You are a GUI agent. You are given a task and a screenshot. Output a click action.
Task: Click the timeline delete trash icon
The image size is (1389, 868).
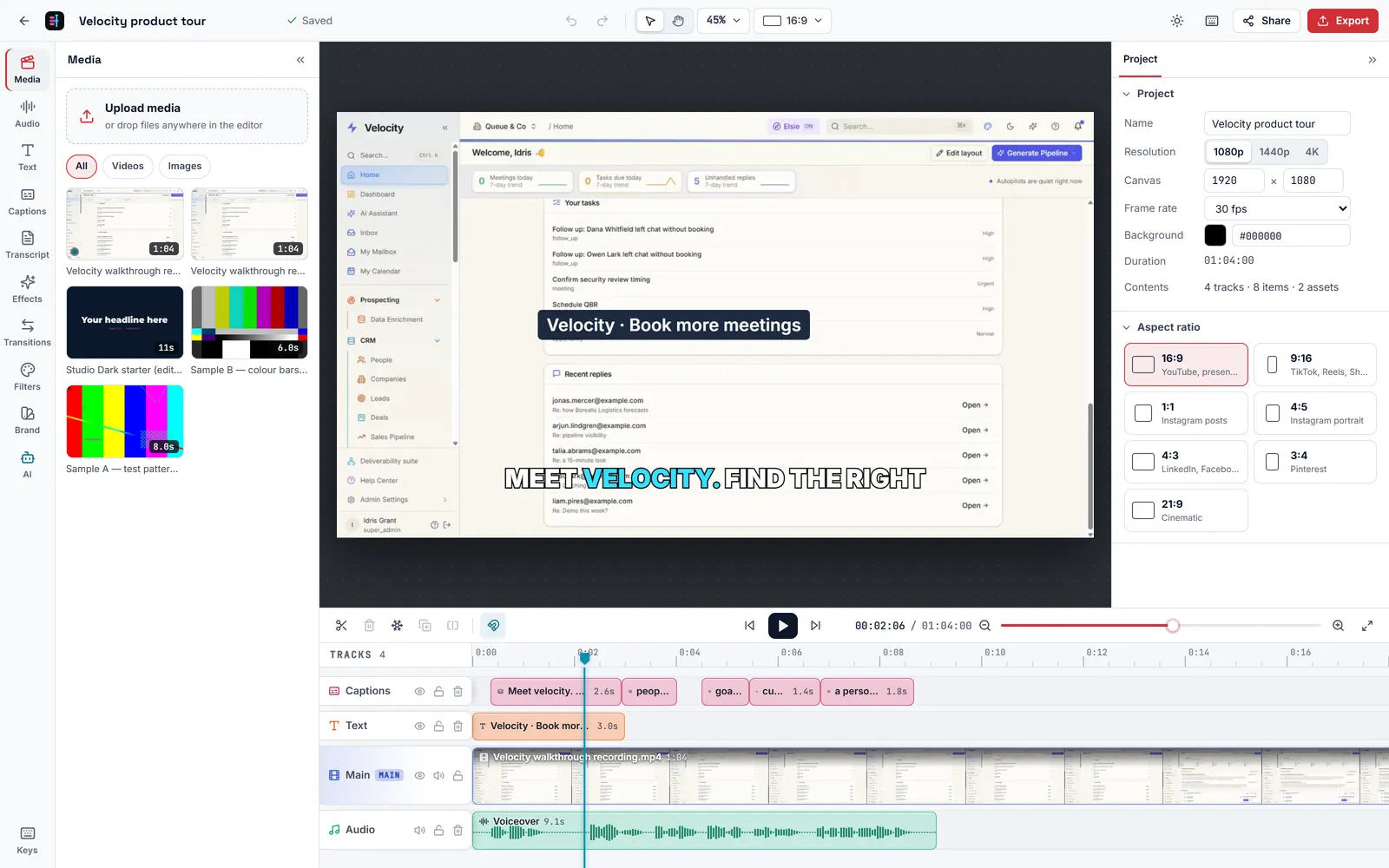(x=369, y=626)
